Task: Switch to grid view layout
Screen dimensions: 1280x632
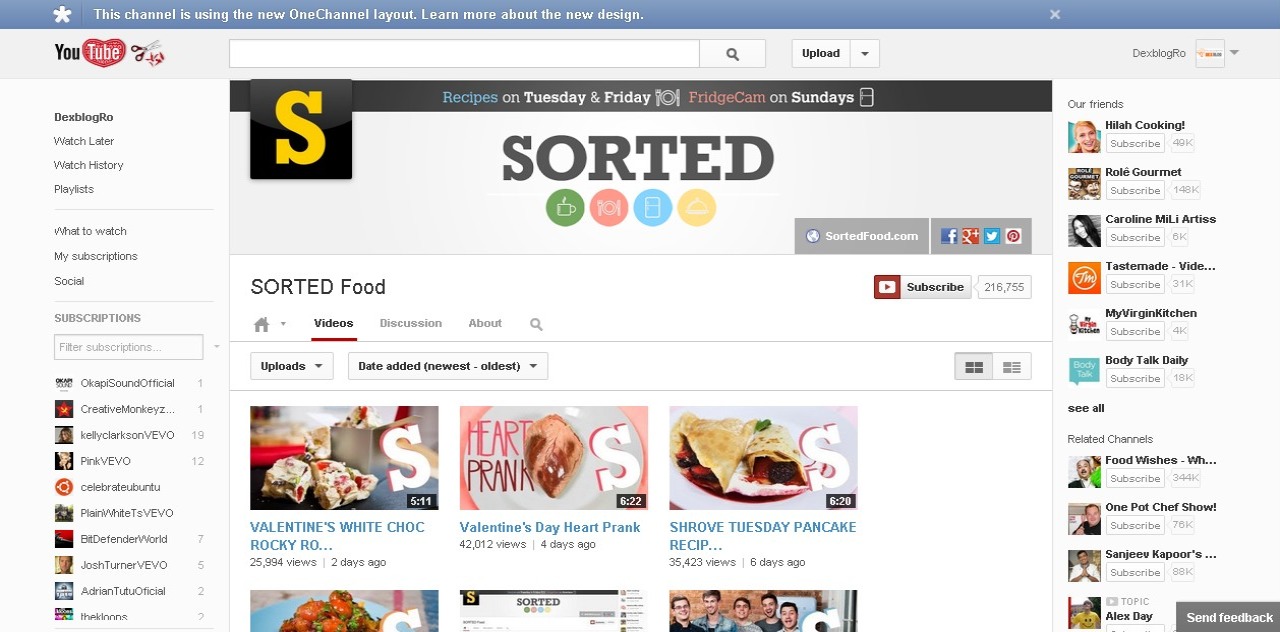Action: point(974,367)
